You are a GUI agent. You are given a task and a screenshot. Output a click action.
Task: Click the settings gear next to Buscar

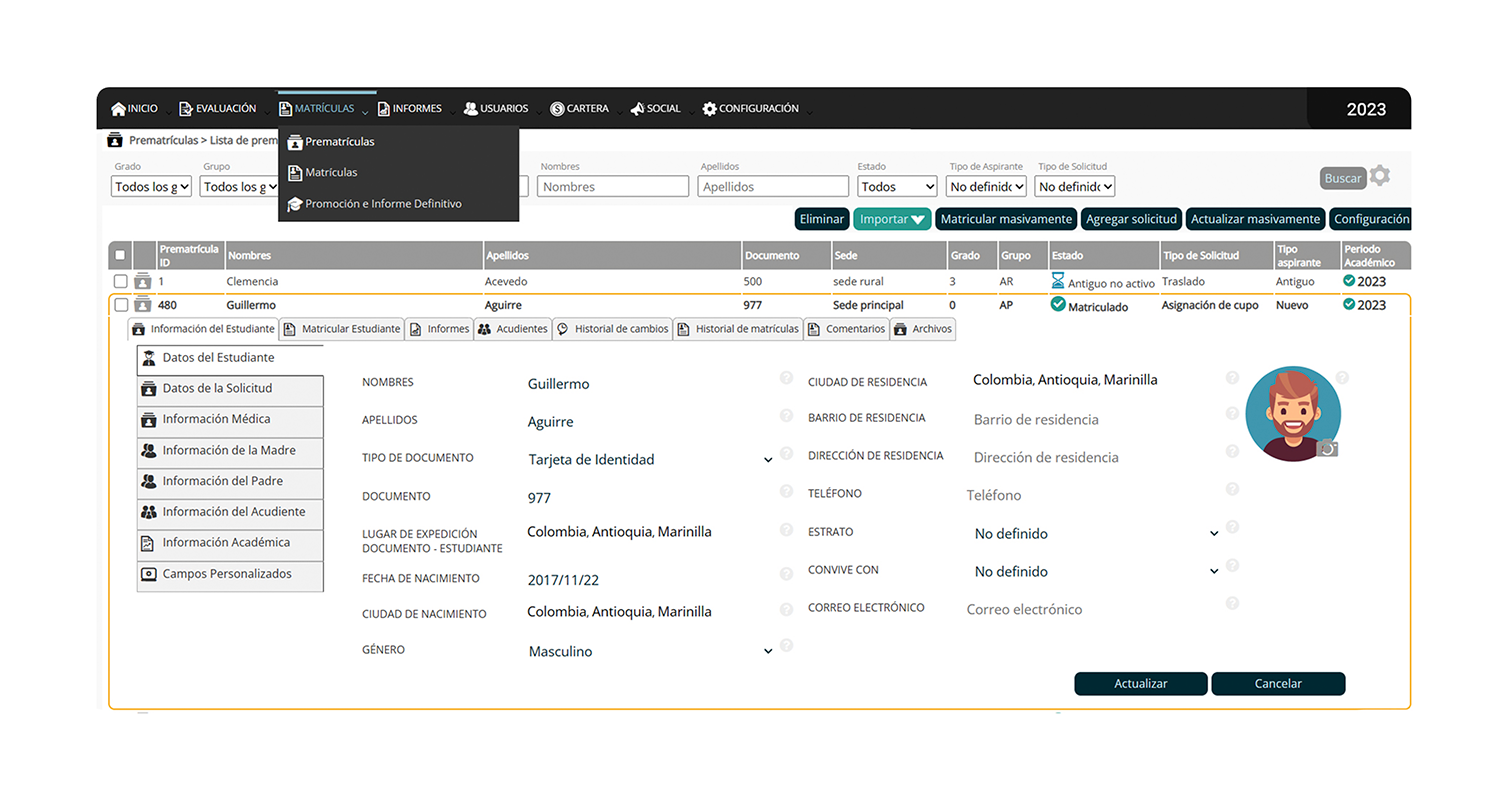click(x=1380, y=177)
